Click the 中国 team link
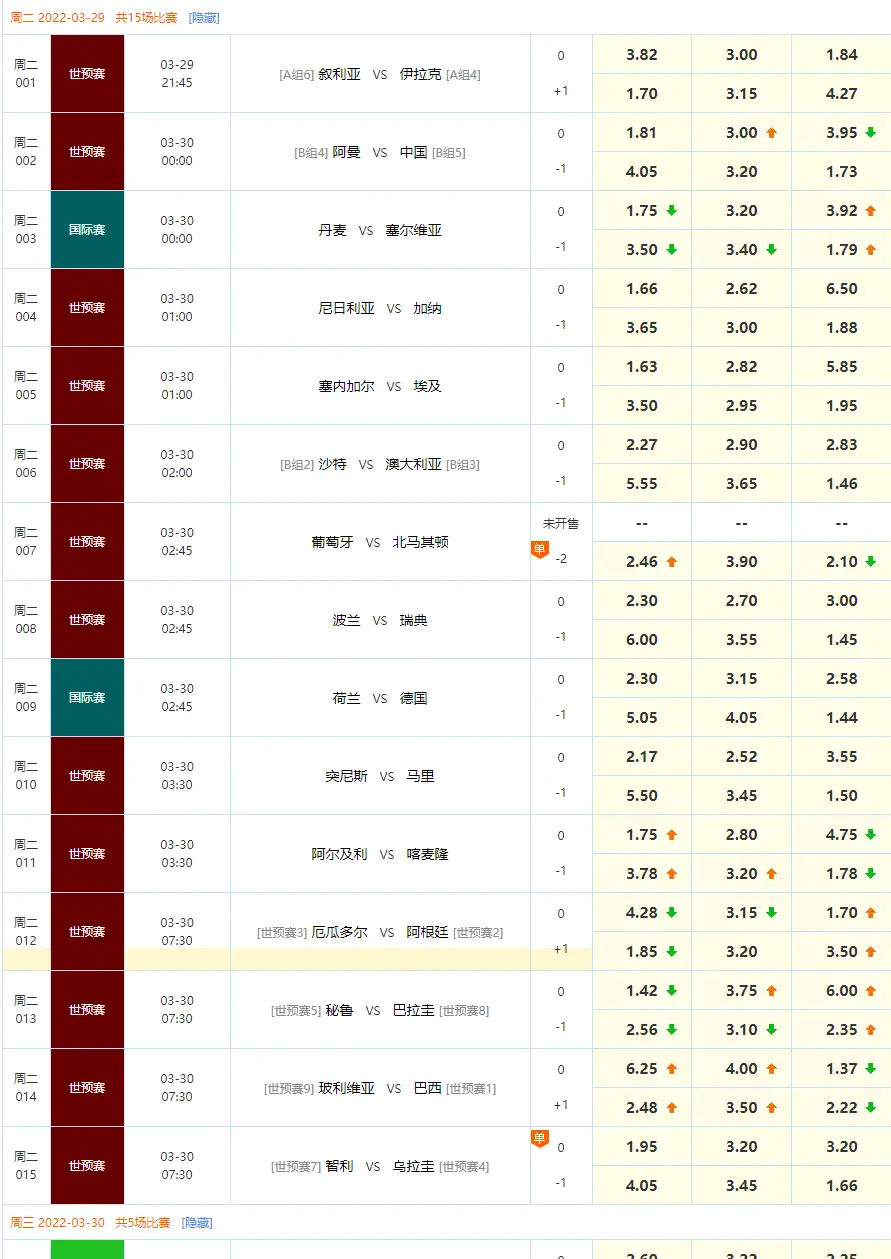The height and width of the screenshot is (1259, 891). pyautogui.click(x=413, y=152)
